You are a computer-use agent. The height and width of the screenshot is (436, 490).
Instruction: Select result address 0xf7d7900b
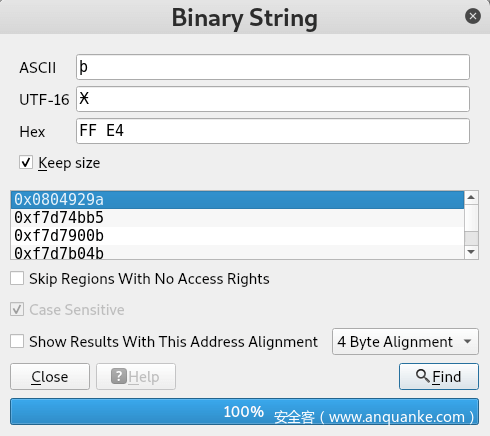tap(237, 236)
